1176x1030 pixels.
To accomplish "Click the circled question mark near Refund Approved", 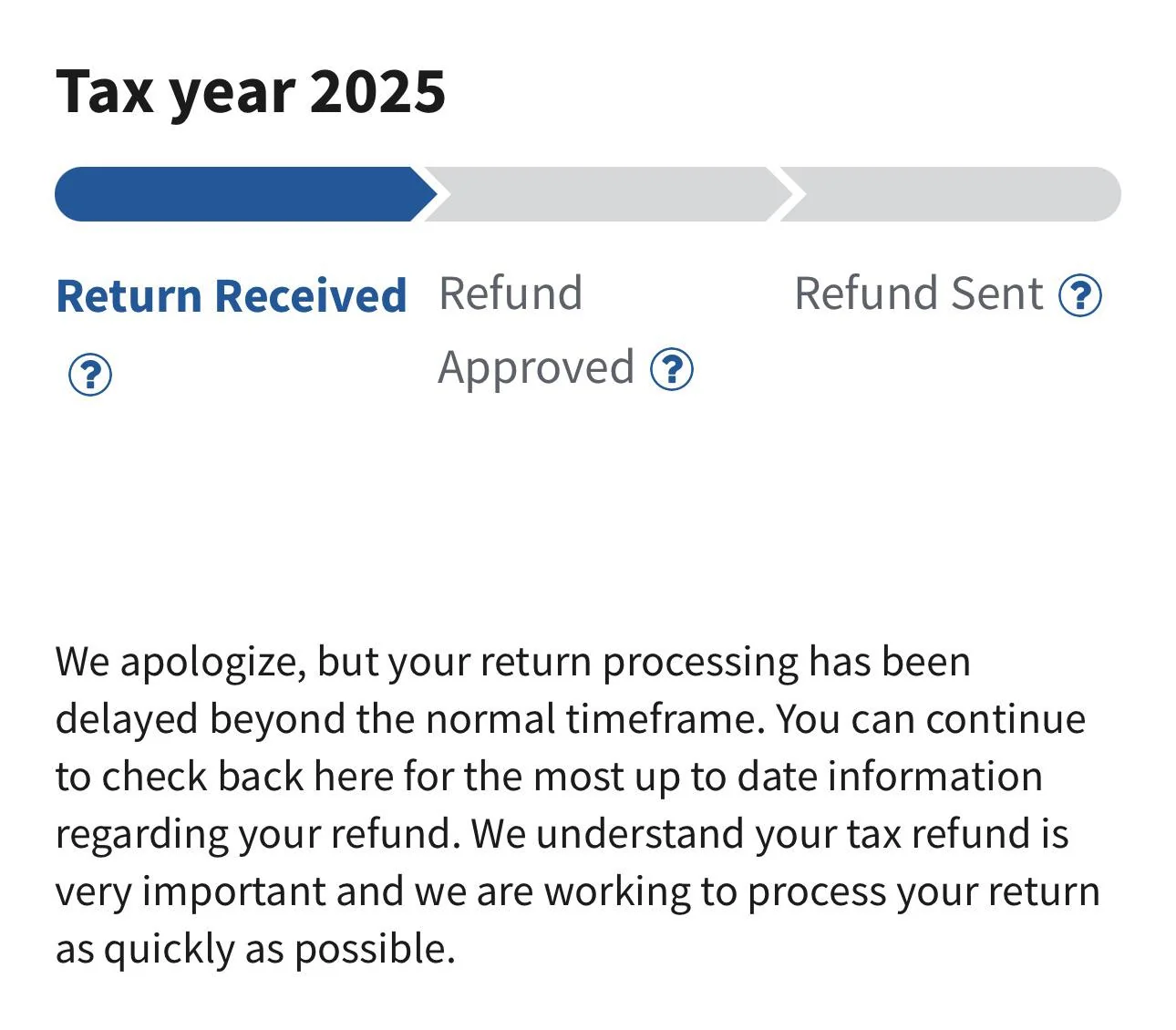I will [x=672, y=370].
